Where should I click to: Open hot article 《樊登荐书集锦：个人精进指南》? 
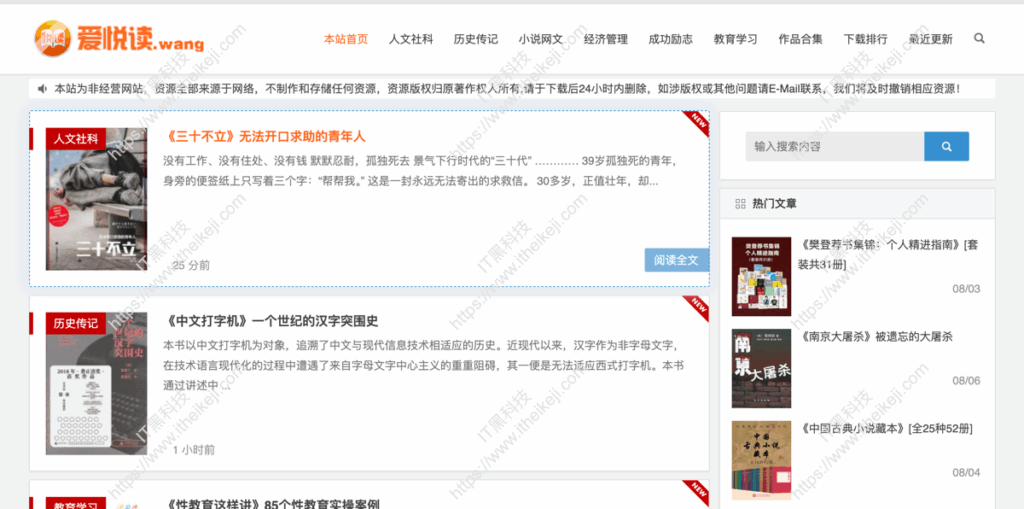[x=888, y=255]
